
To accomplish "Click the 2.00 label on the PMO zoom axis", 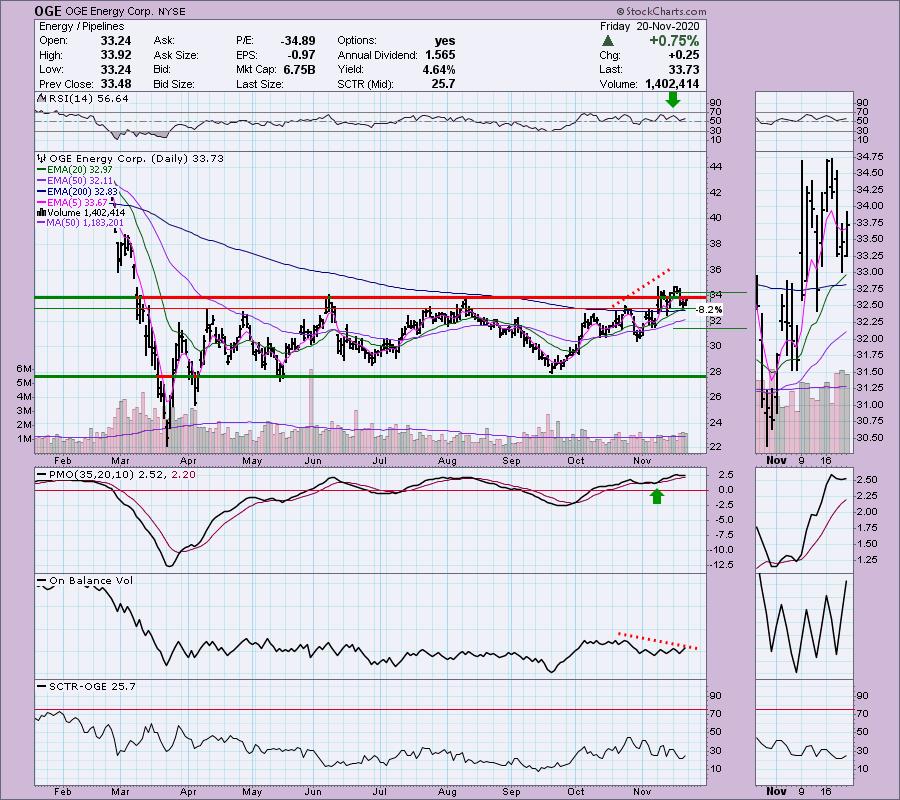I will (x=867, y=512).
